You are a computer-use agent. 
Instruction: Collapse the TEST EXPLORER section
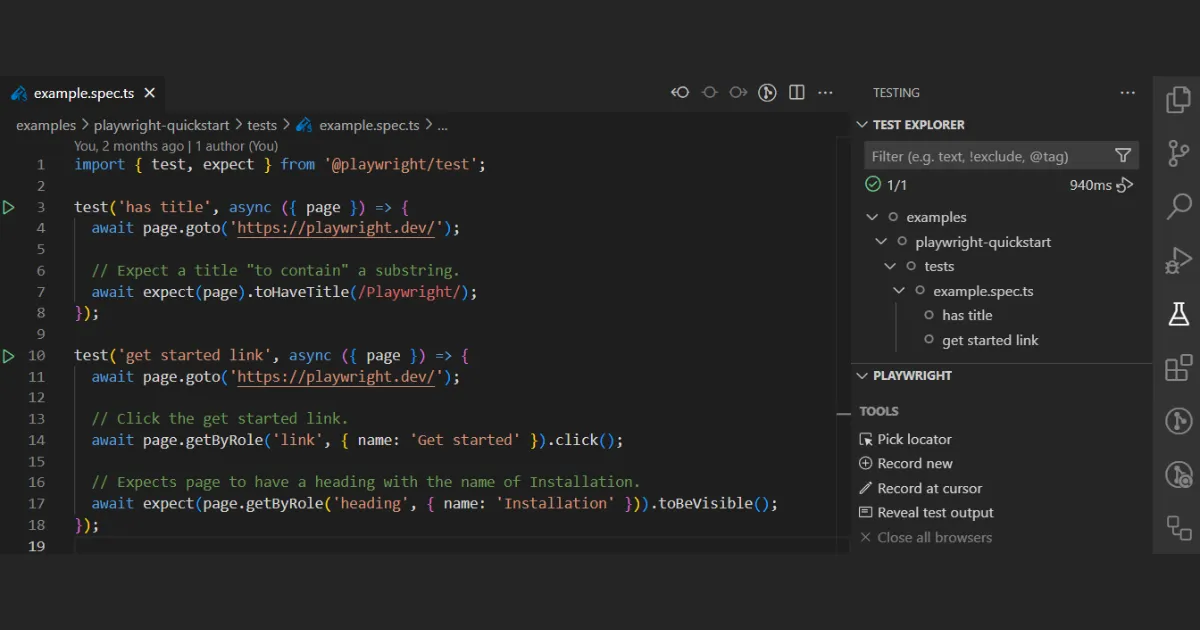pyautogui.click(x=862, y=125)
